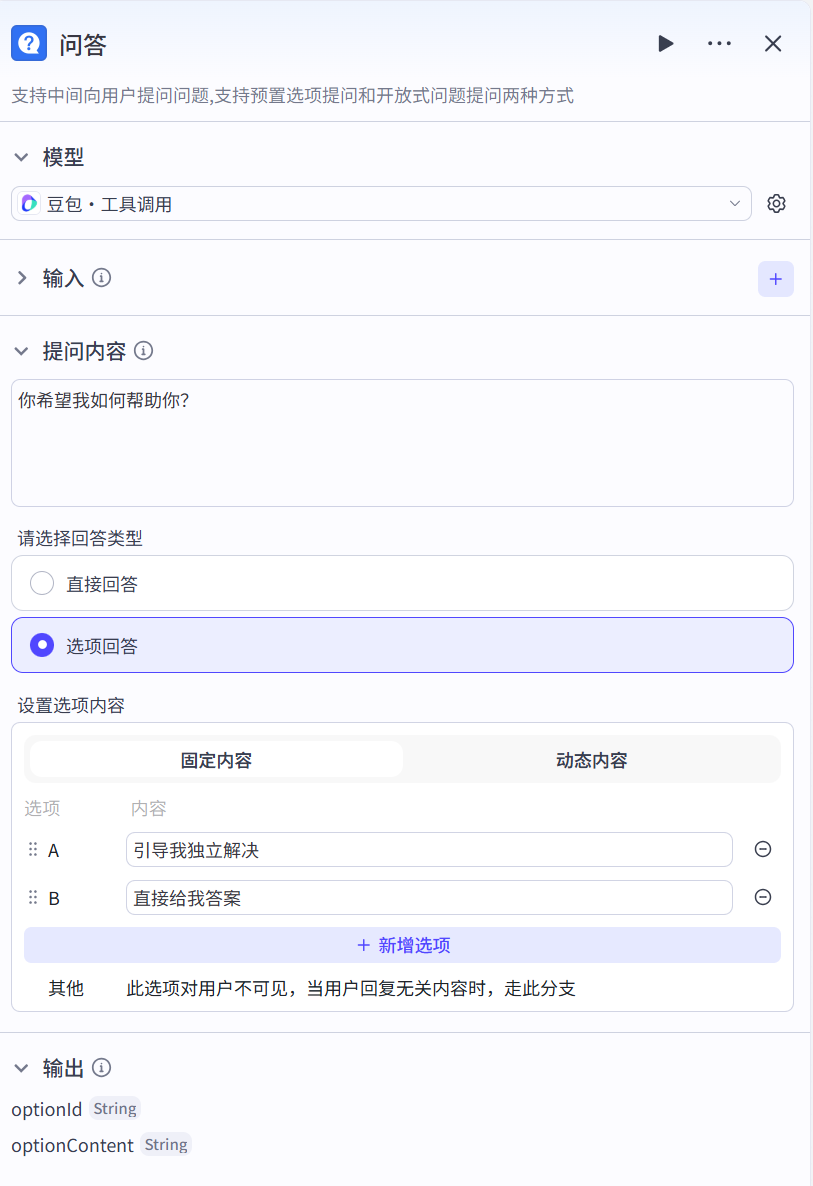This screenshot has width=813, height=1186.
Task: Click the 新增选项 button
Action: [402, 945]
